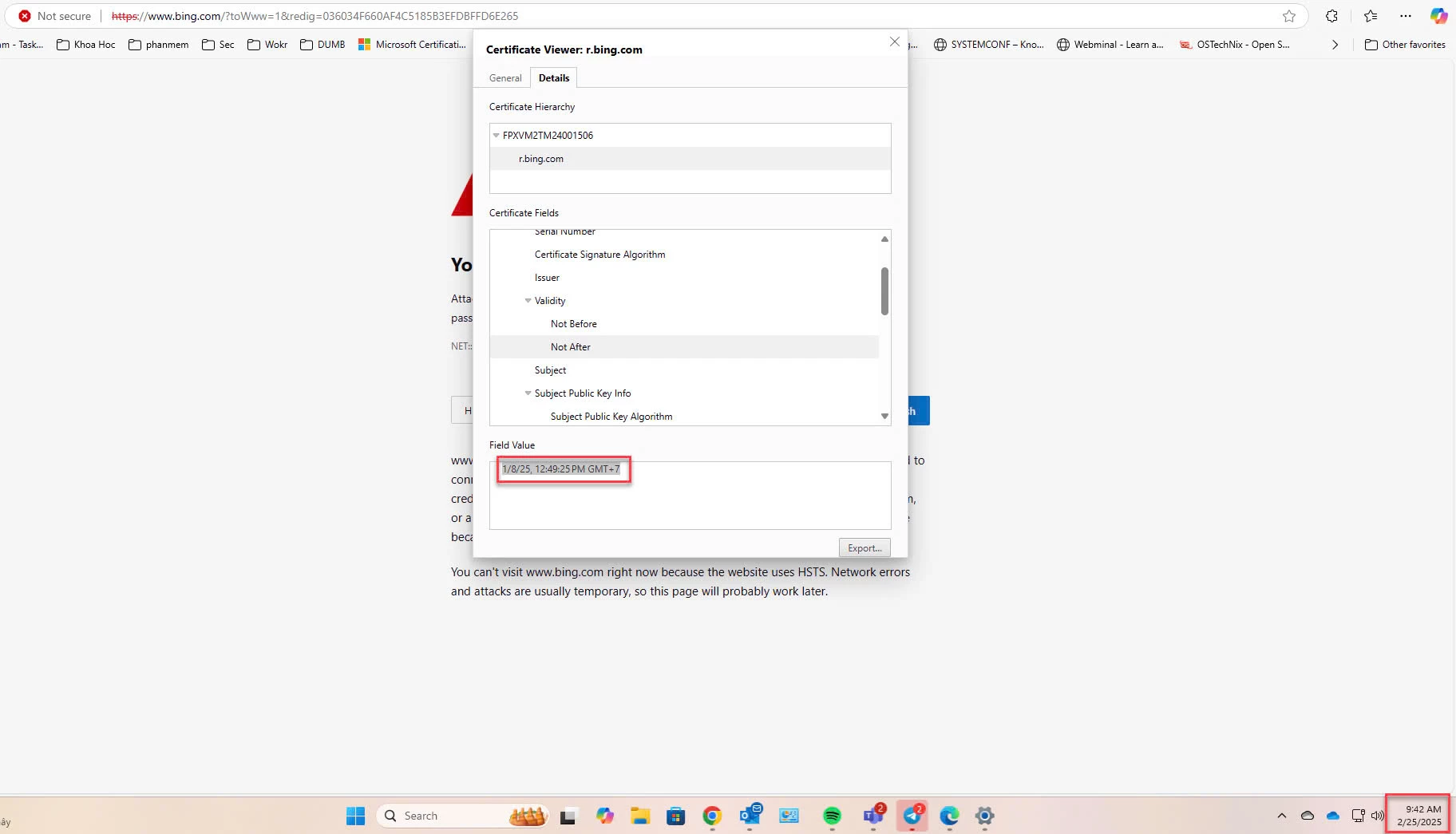The image size is (1456, 834).
Task: Open Microsoft Teams from the taskbar
Action: pyautogui.click(x=874, y=816)
